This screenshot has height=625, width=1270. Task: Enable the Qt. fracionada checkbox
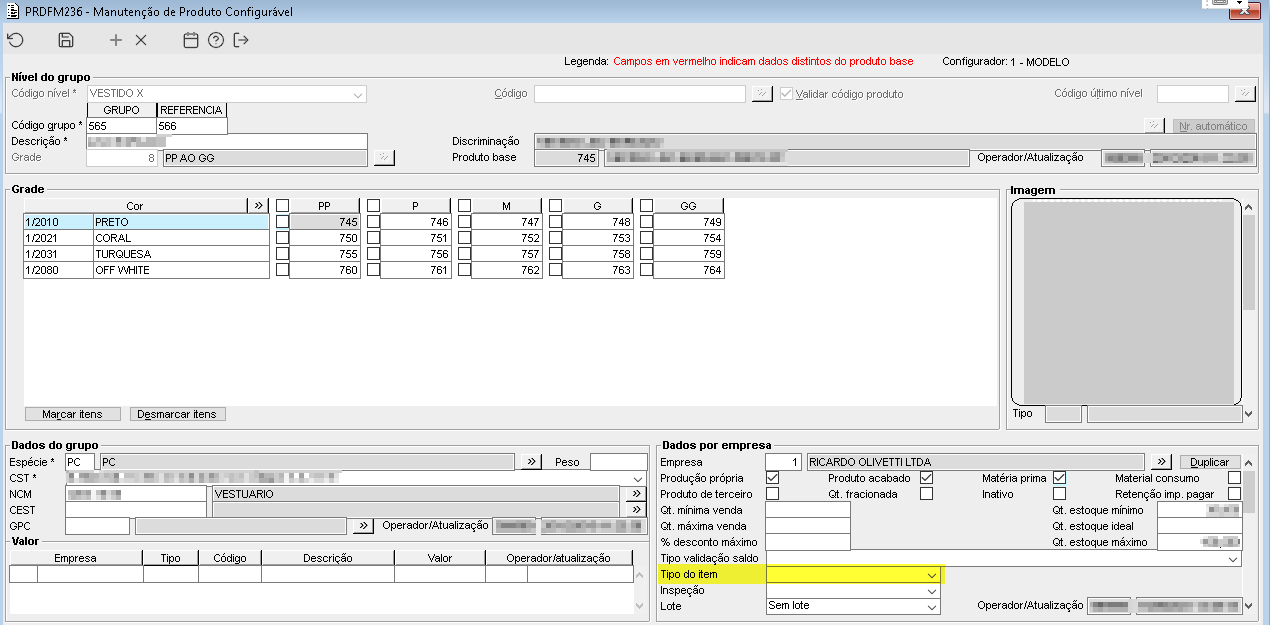[927, 494]
